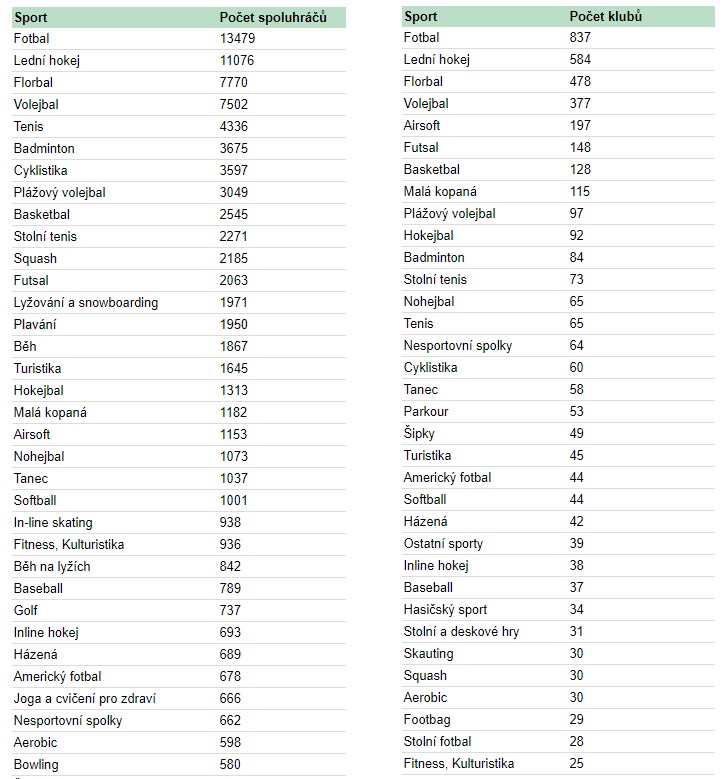The height and width of the screenshot is (779, 726).
Task: Select the "Skauting" sport name
Action: coord(429,653)
